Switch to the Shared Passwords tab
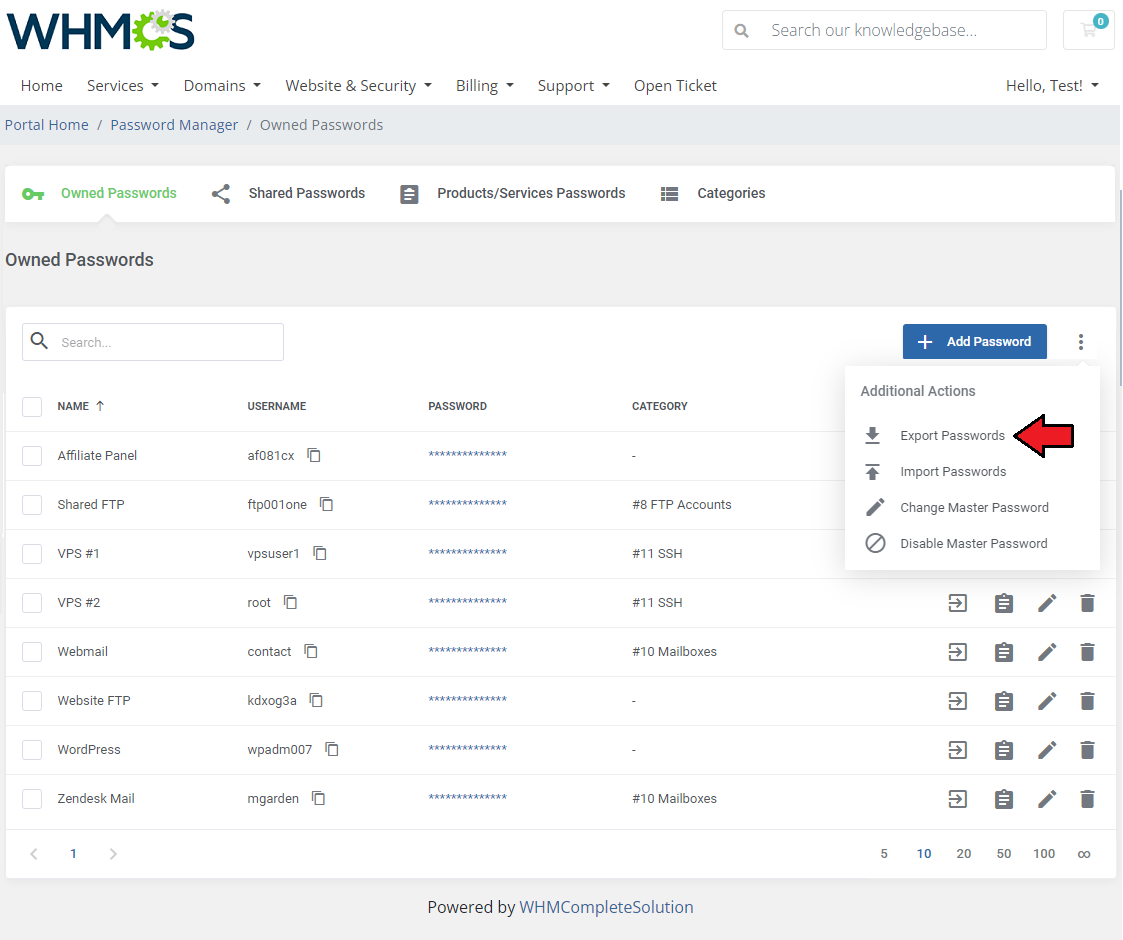 (x=289, y=193)
